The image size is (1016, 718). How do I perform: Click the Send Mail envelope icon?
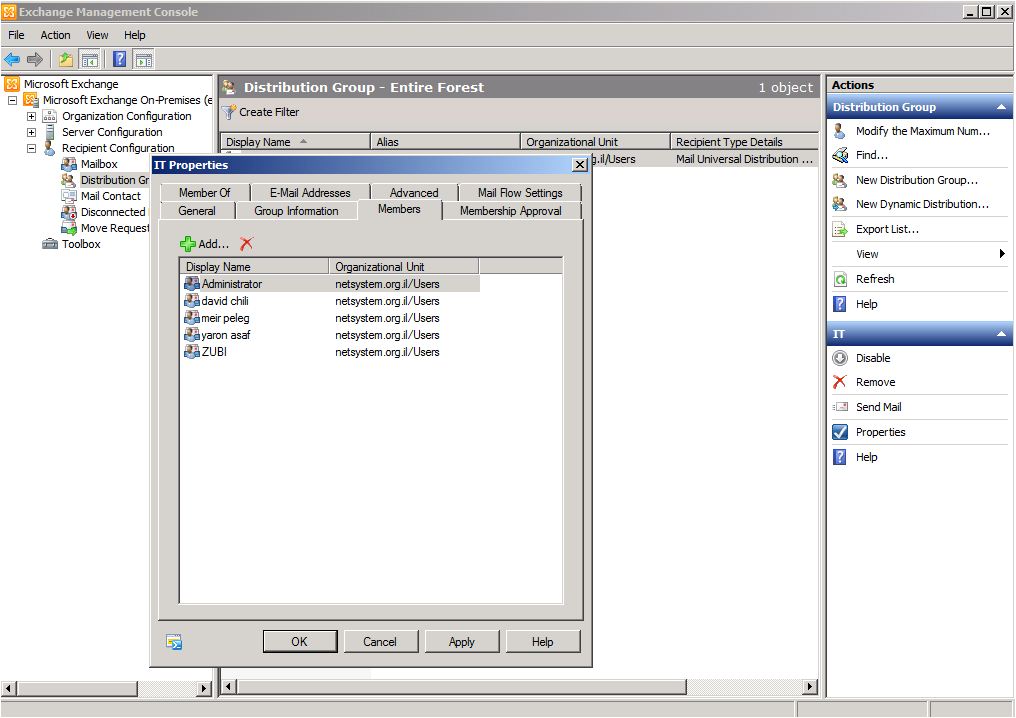[x=840, y=407]
